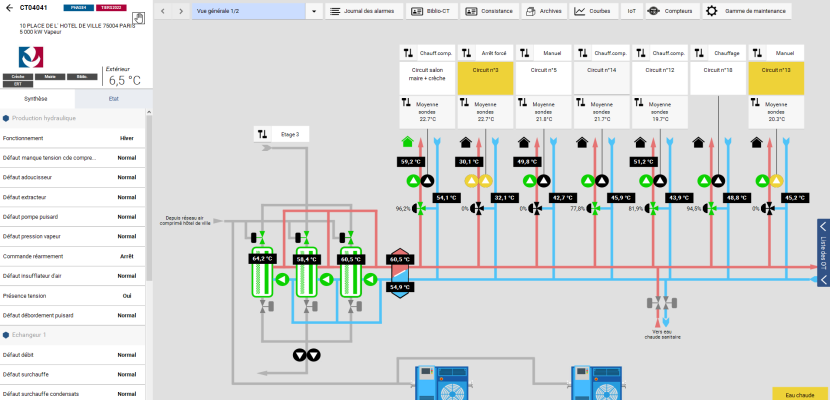The width and height of the screenshot is (830, 400).
Task: Click the green house icon of salon circuit
Action: [x=407, y=142]
